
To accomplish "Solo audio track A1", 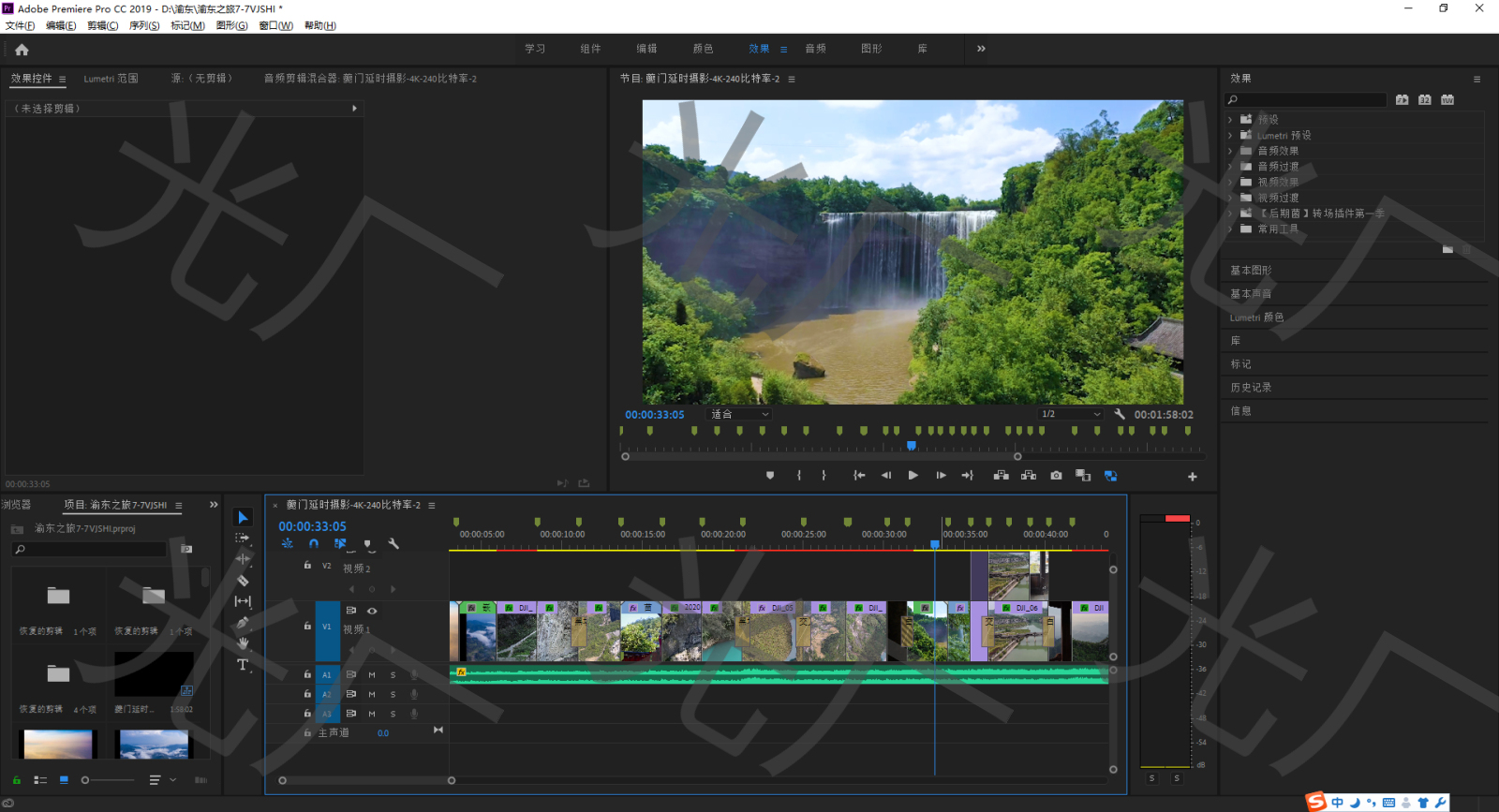I will [x=393, y=675].
